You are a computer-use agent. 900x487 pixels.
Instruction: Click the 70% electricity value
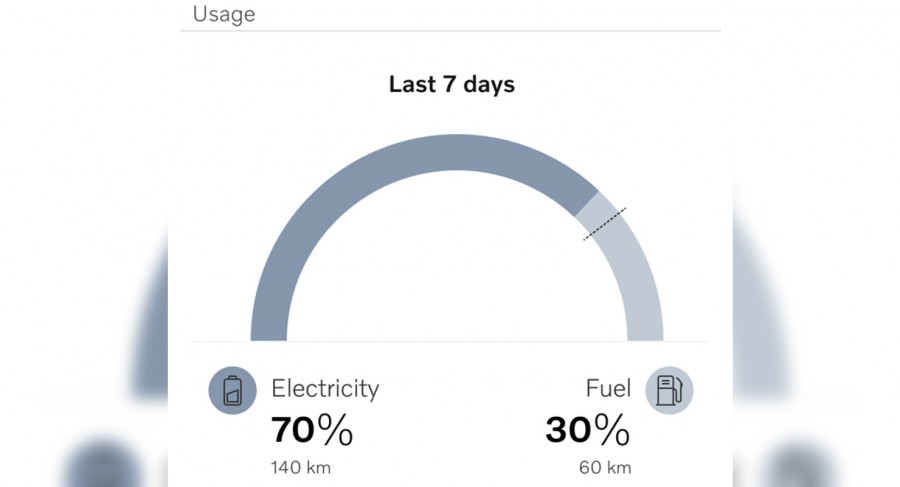[x=311, y=430]
